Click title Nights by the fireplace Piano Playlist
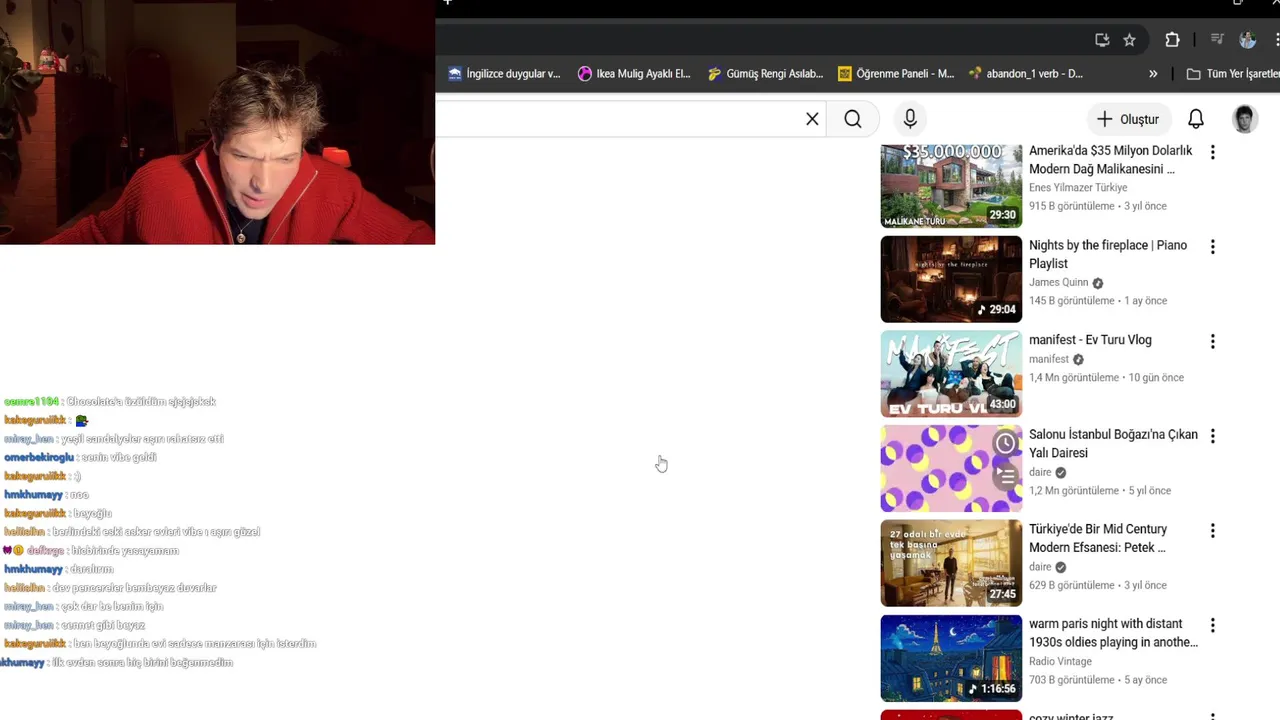The image size is (1280, 720). coord(1108,254)
